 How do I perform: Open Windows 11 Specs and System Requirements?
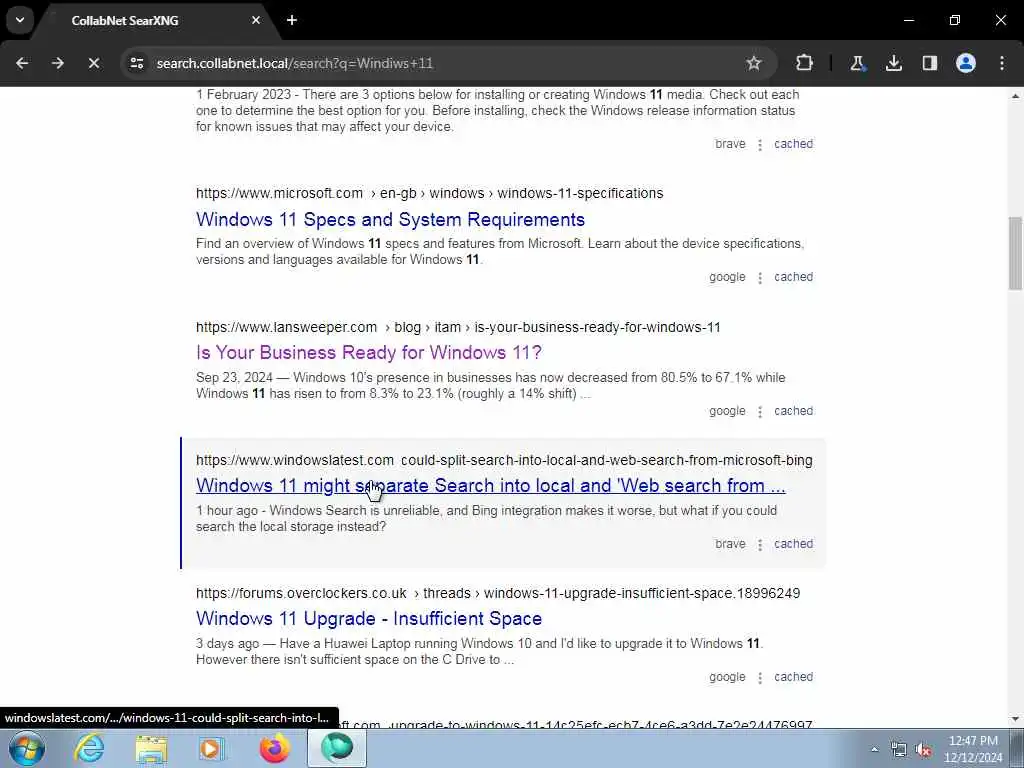pos(390,219)
